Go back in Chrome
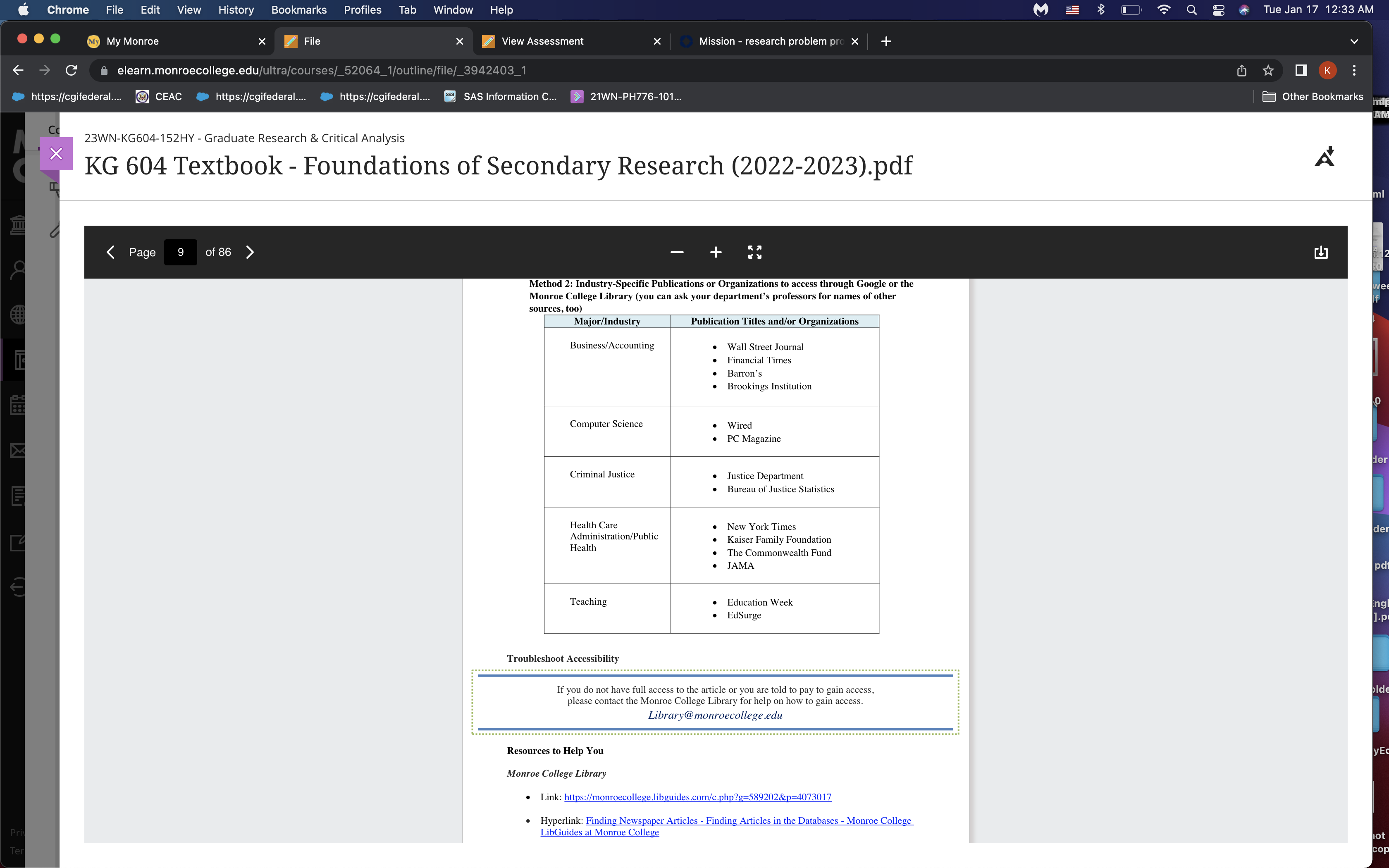1389x868 pixels. coord(18,70)
